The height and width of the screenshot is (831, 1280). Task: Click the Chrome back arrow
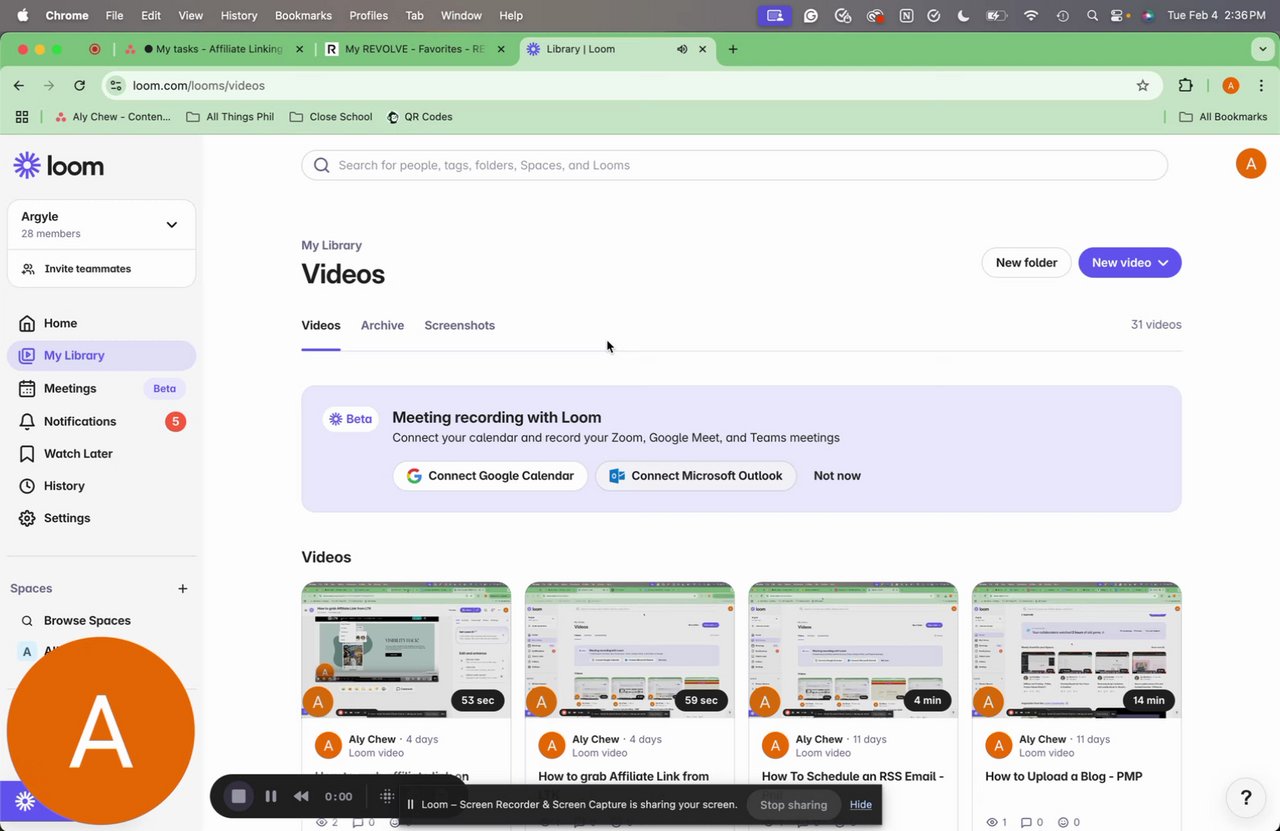(x=18, y=85)
